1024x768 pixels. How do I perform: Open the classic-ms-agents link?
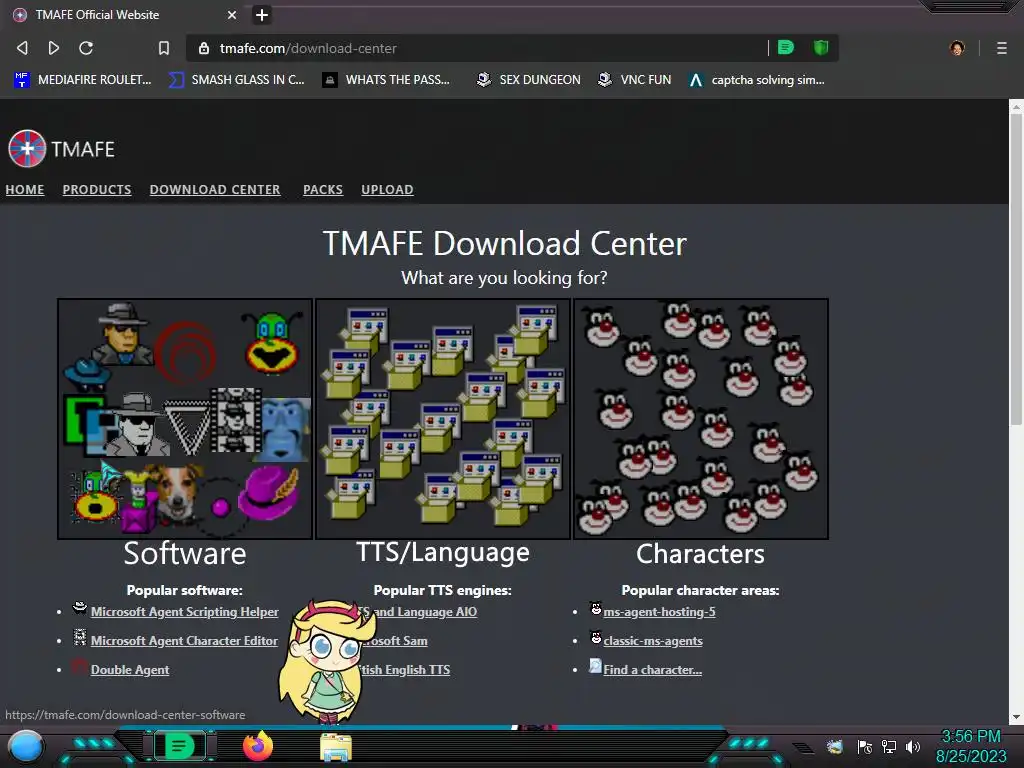(653, 641)
